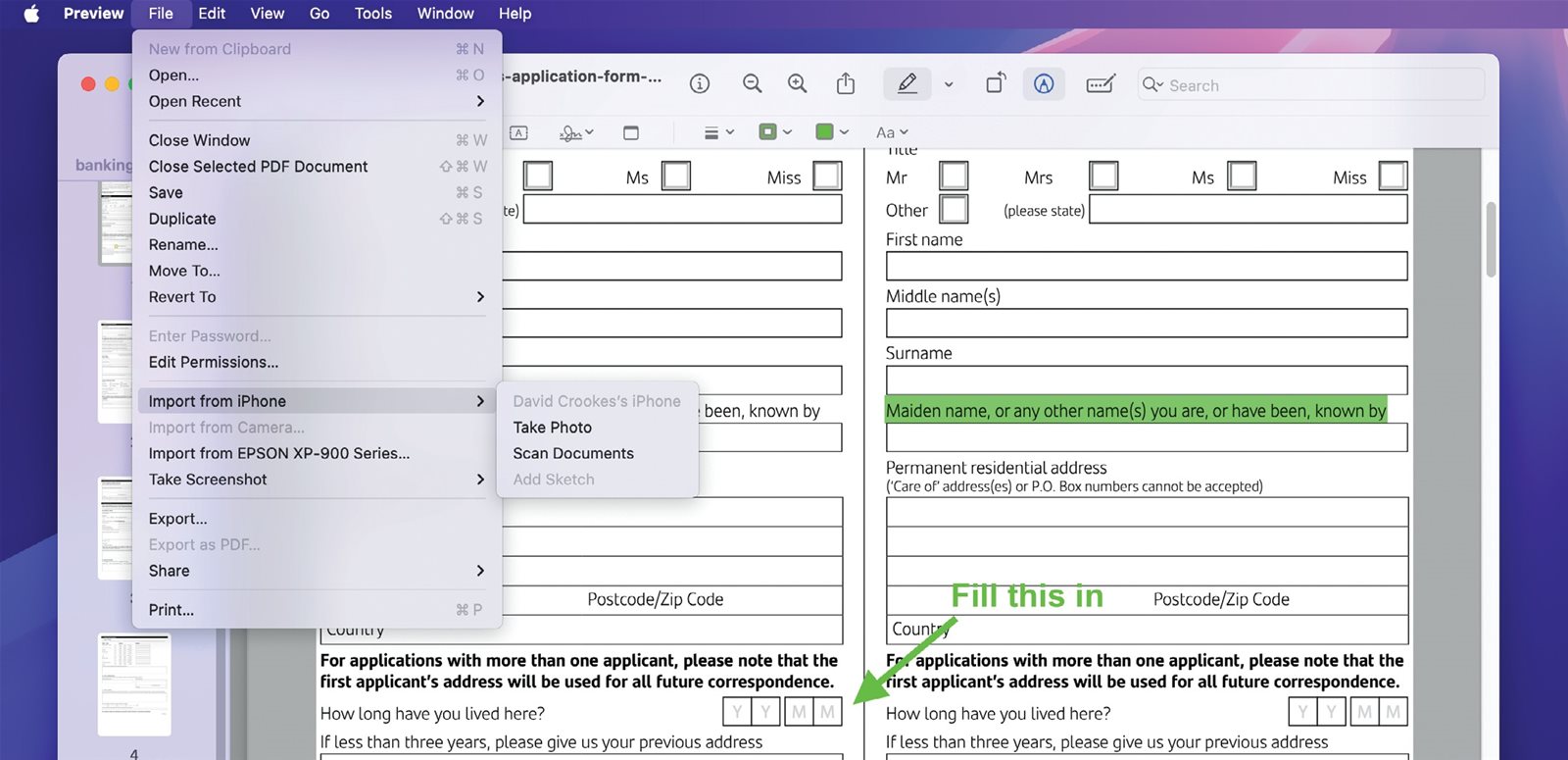Screen dimensions: 1568x760
Task: Expand the Take Screenshot submenu
Action: pyautogui.click(x=317, y=480)
